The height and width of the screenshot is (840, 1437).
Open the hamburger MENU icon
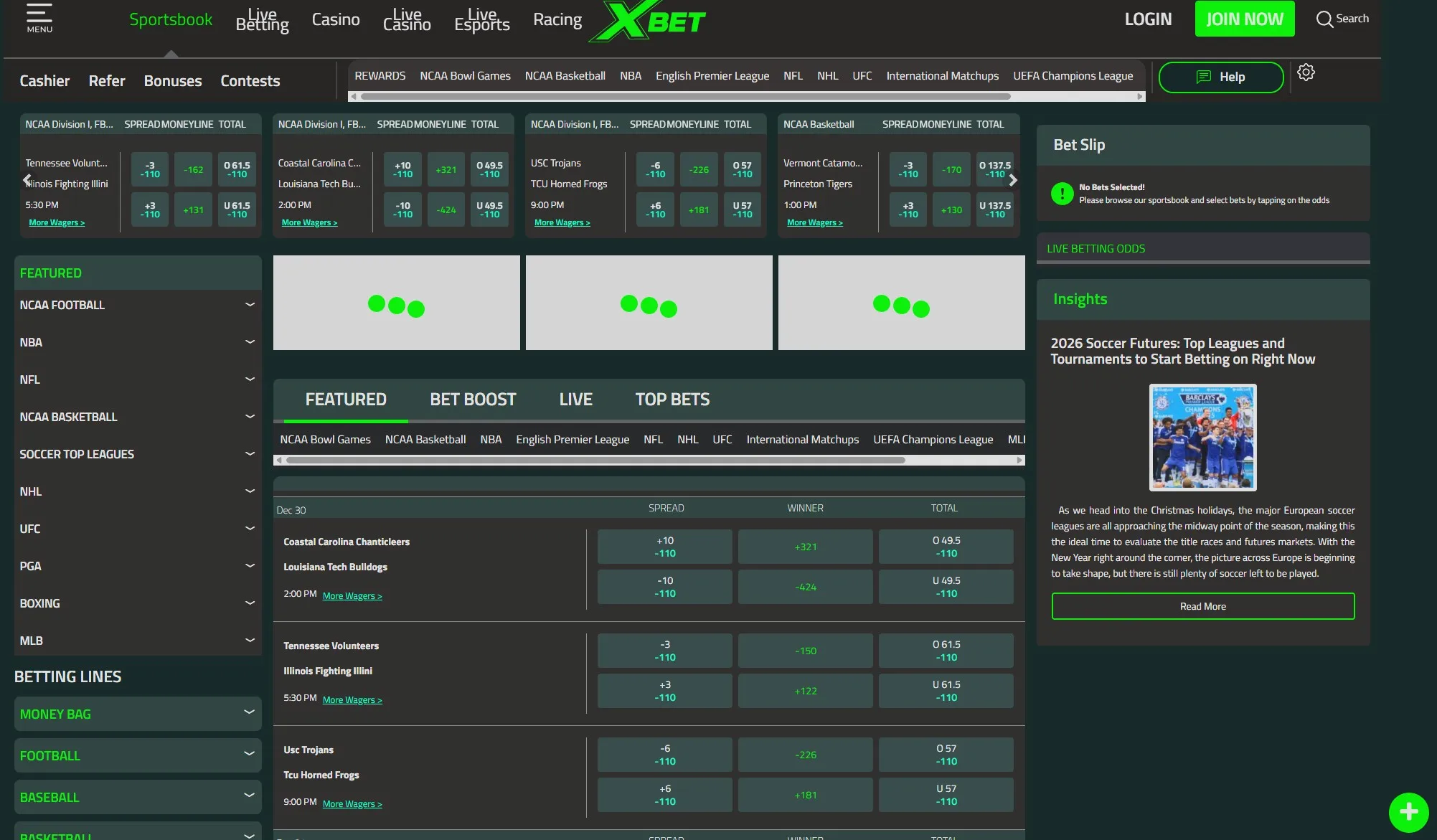[39, 19]
